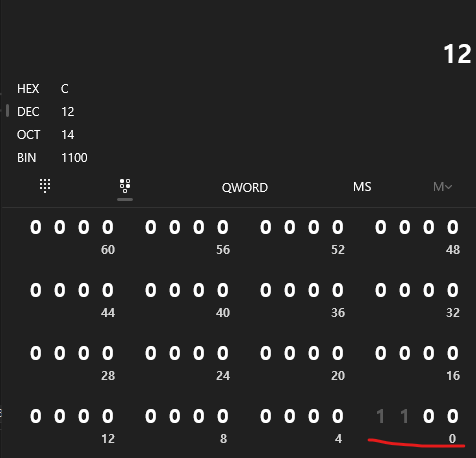Toggle the bit above label 52

338,227
